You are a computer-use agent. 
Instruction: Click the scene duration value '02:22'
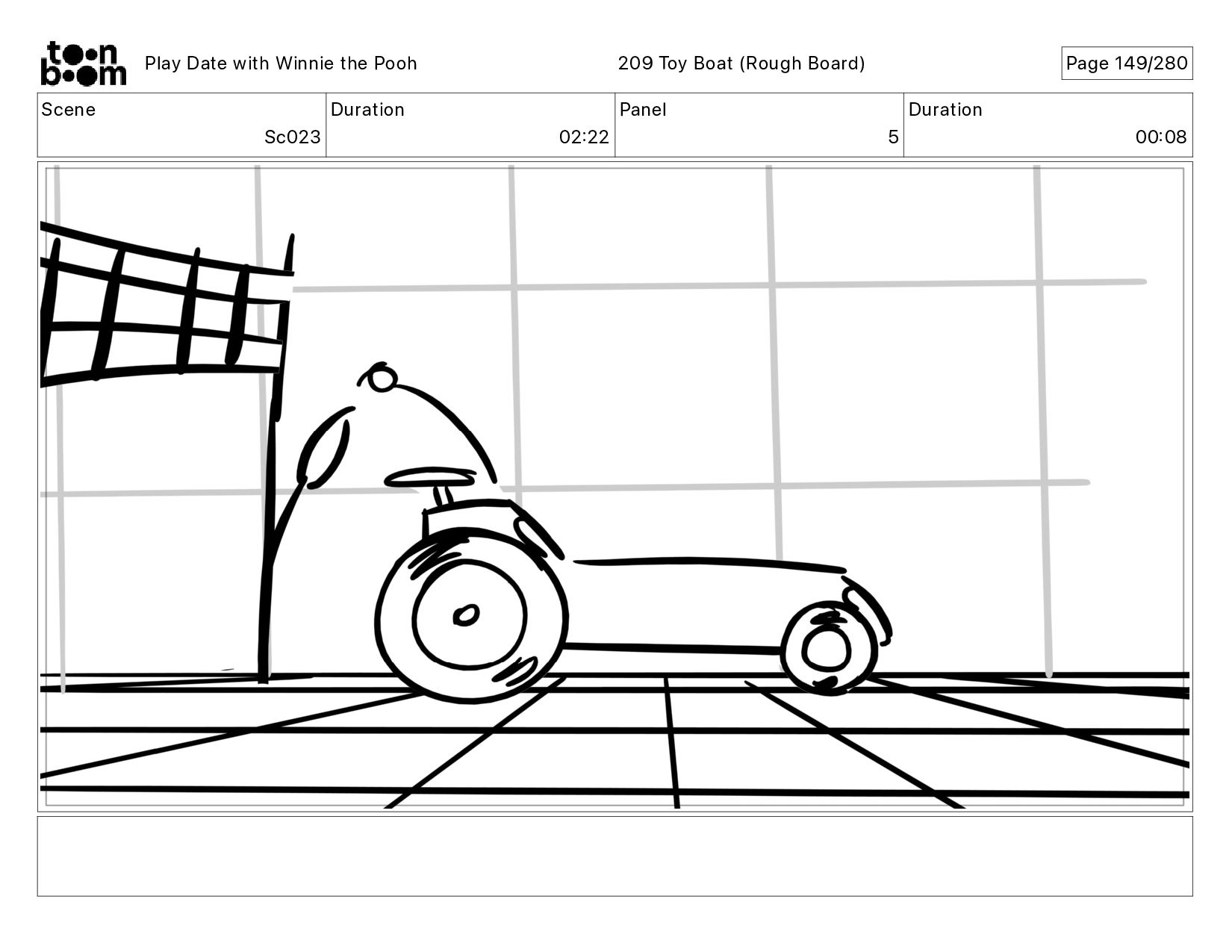pyautogui.click(x=584, y=137)
